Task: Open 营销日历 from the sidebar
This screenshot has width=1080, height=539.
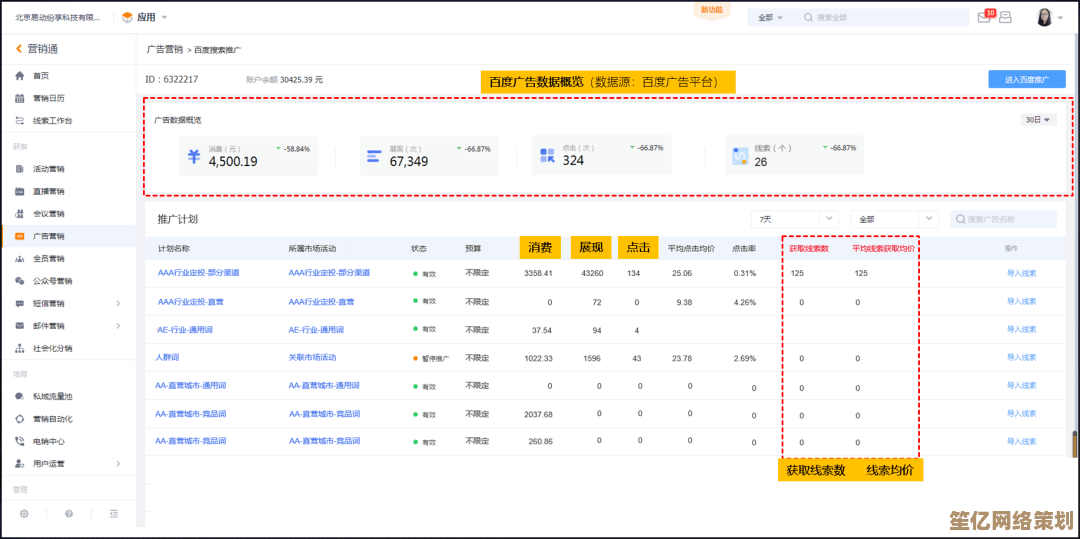Action: click(x=48, y=98)
